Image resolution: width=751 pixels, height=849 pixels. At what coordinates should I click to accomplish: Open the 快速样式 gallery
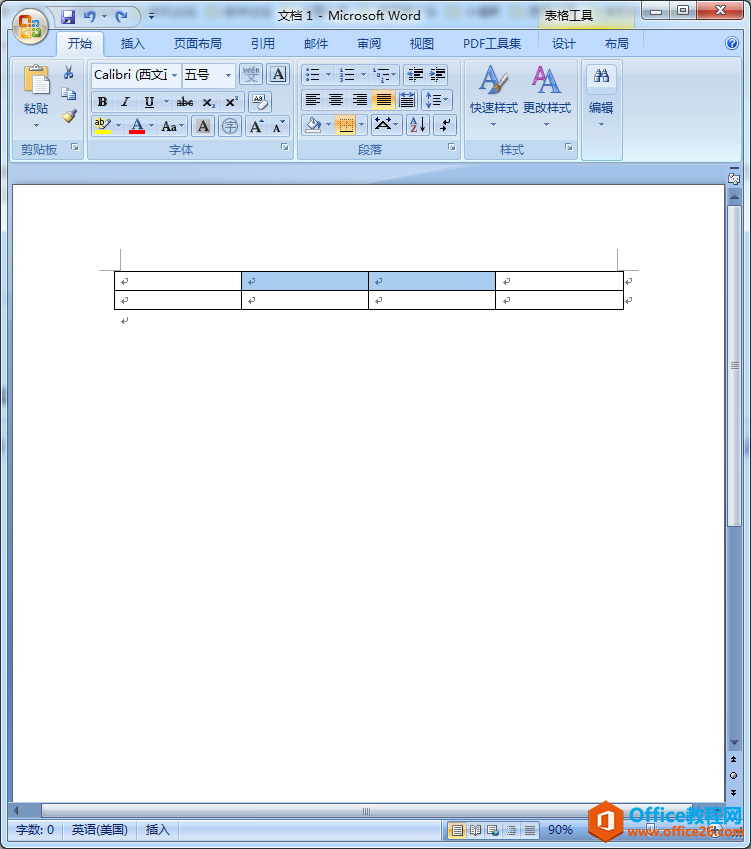pos(493,96)
